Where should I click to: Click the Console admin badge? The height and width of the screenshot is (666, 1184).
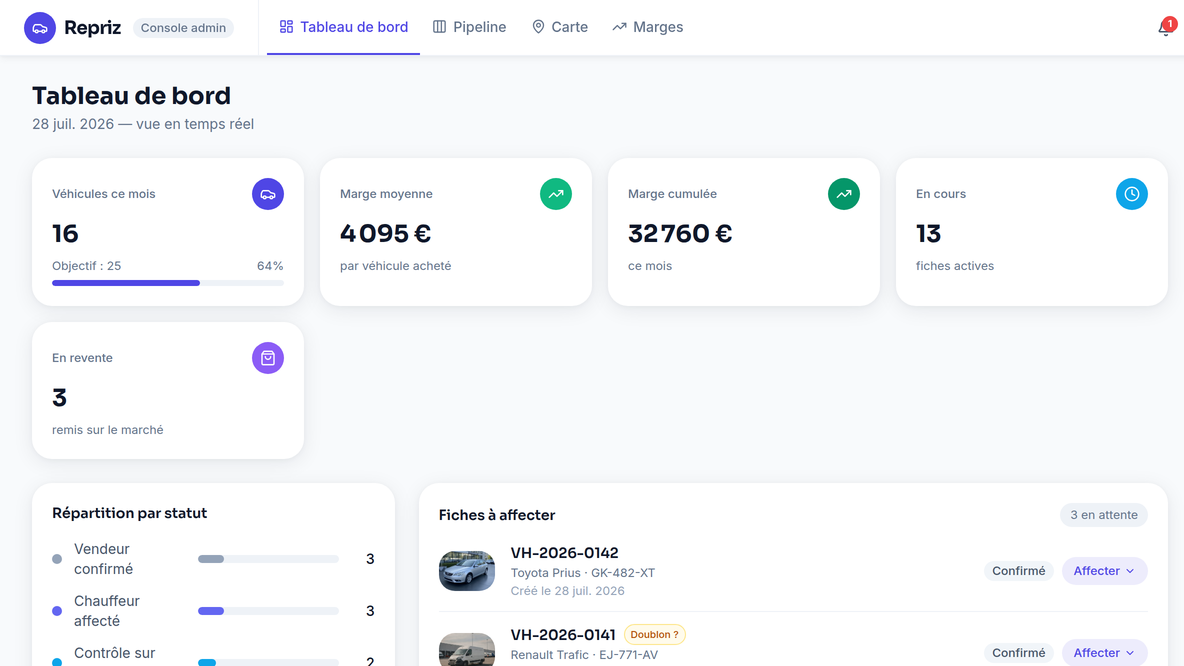click(183, 28)
